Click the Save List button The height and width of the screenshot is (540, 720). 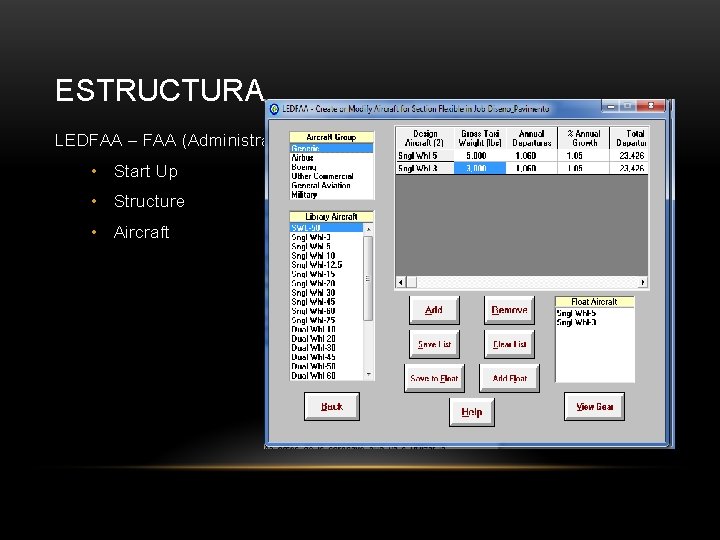[x=434, y=344]
